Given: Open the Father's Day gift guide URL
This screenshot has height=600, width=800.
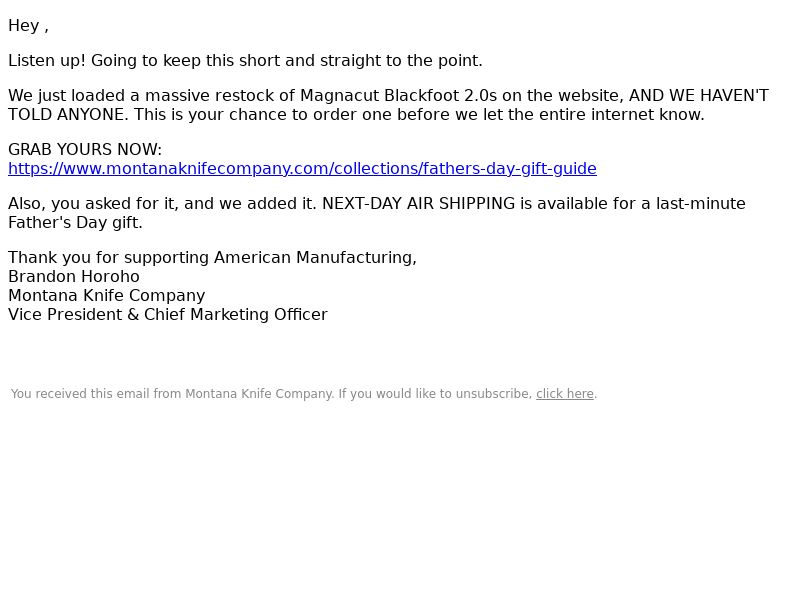Looking at the screenshot, I should click(302, 168).
